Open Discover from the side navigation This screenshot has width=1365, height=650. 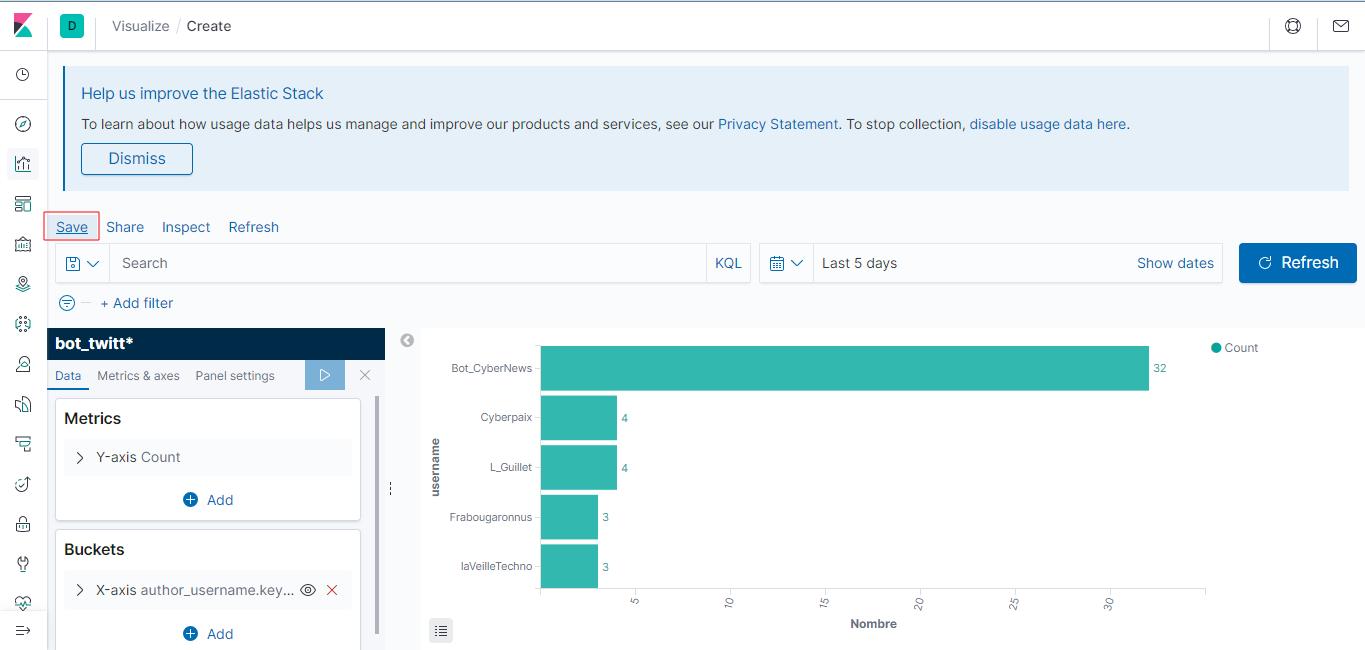23,124
